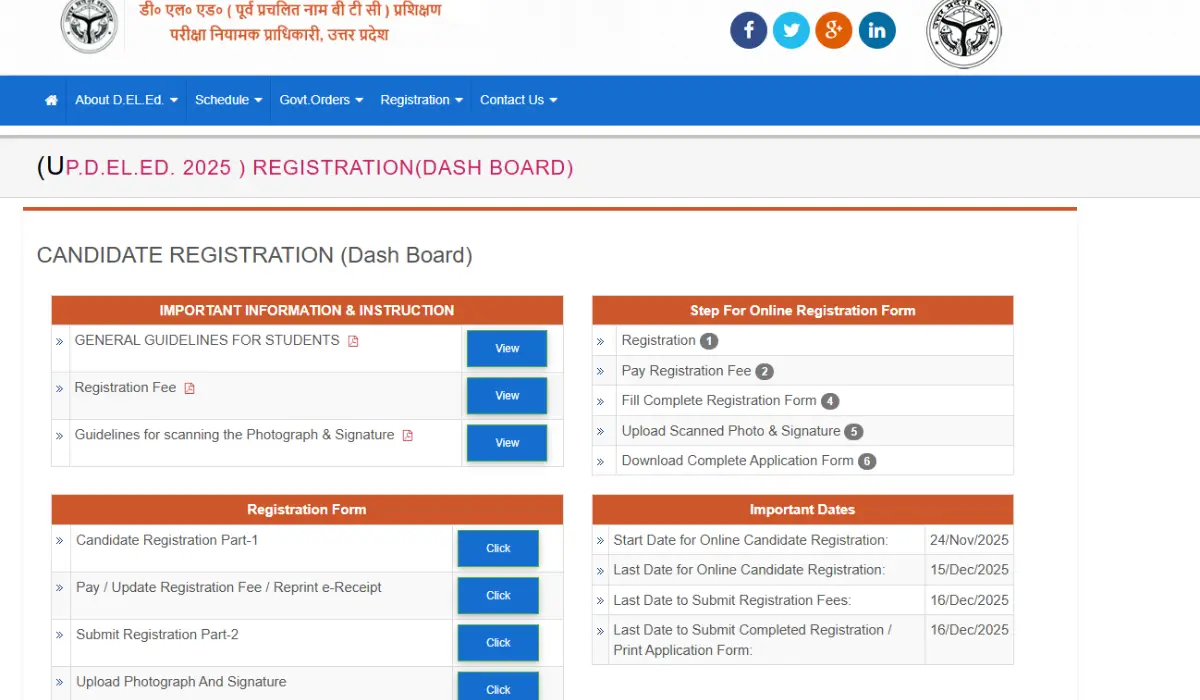
Task: Open PDF icon for scanning guidelines
Action: 406,435
